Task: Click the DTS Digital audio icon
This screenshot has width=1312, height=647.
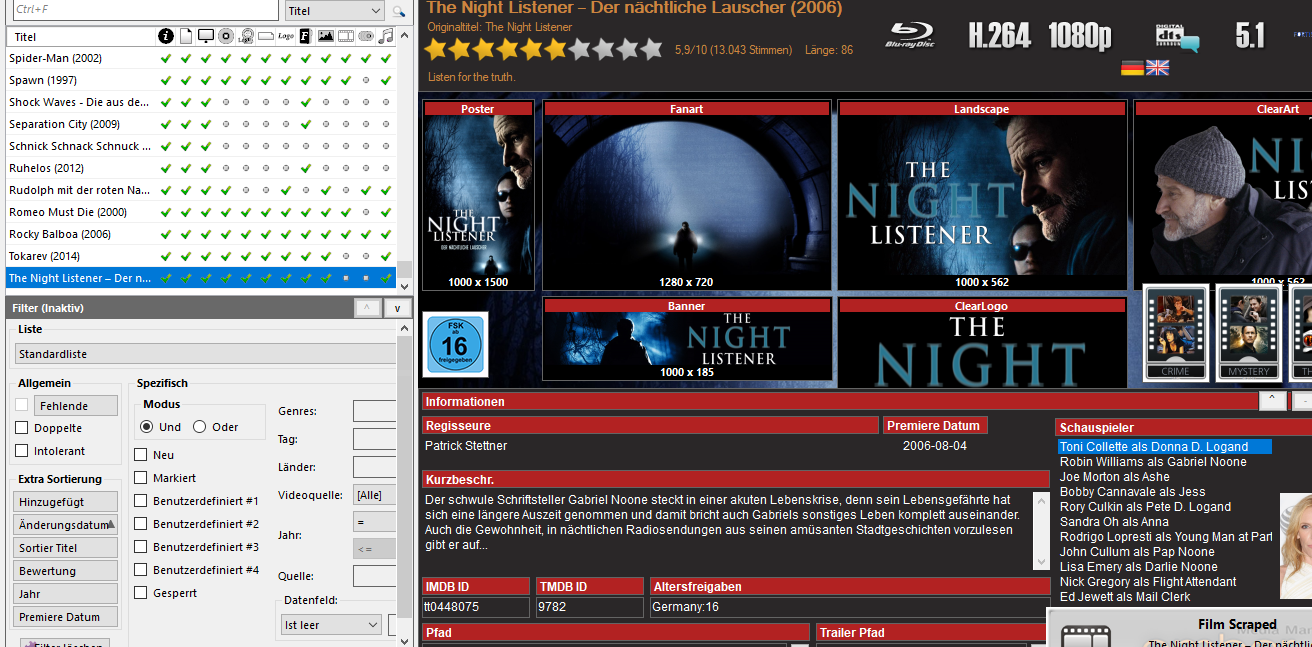Action: click(x=1176, y=37)
